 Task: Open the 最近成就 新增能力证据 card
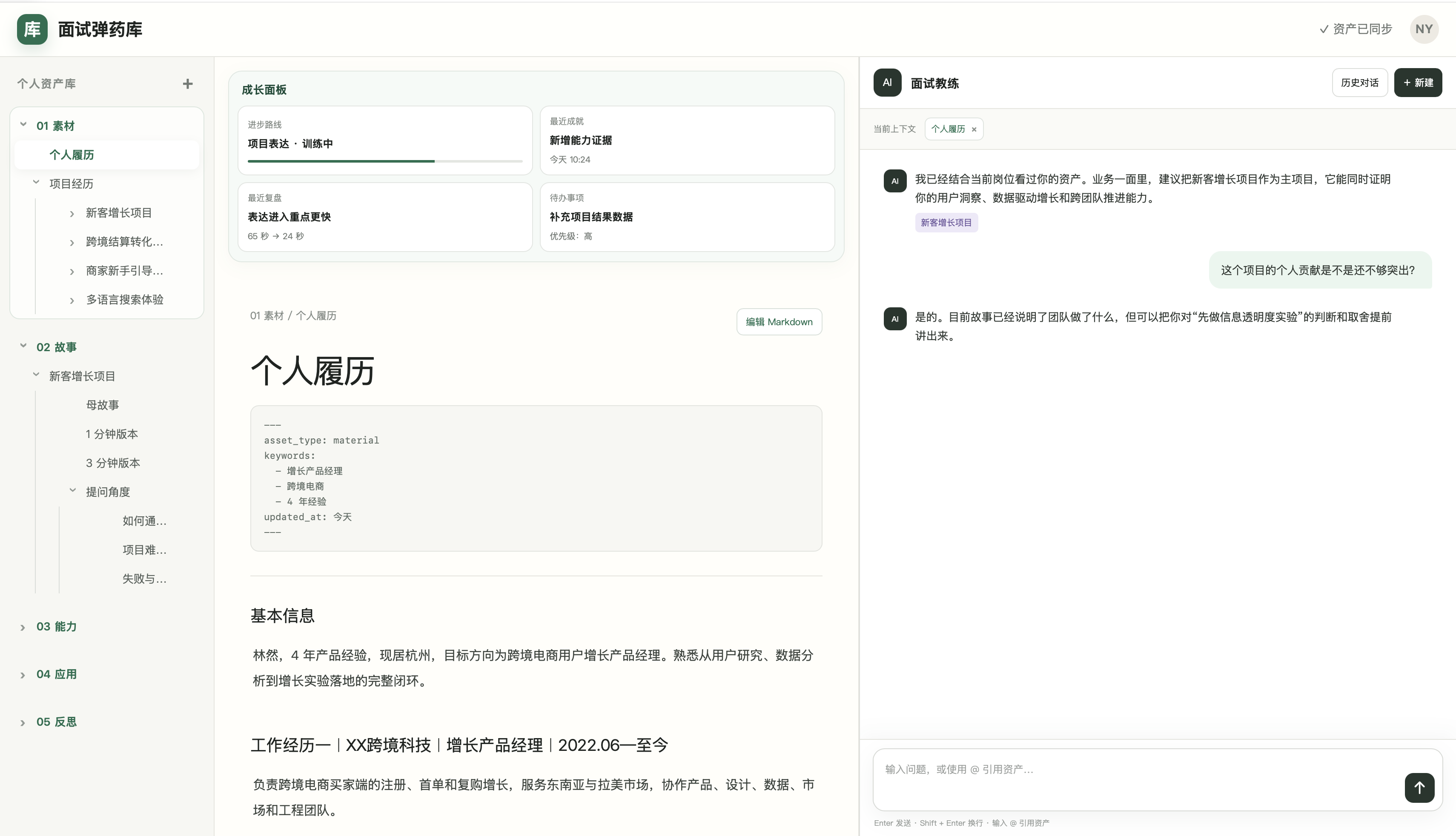(x=687, y=140)
